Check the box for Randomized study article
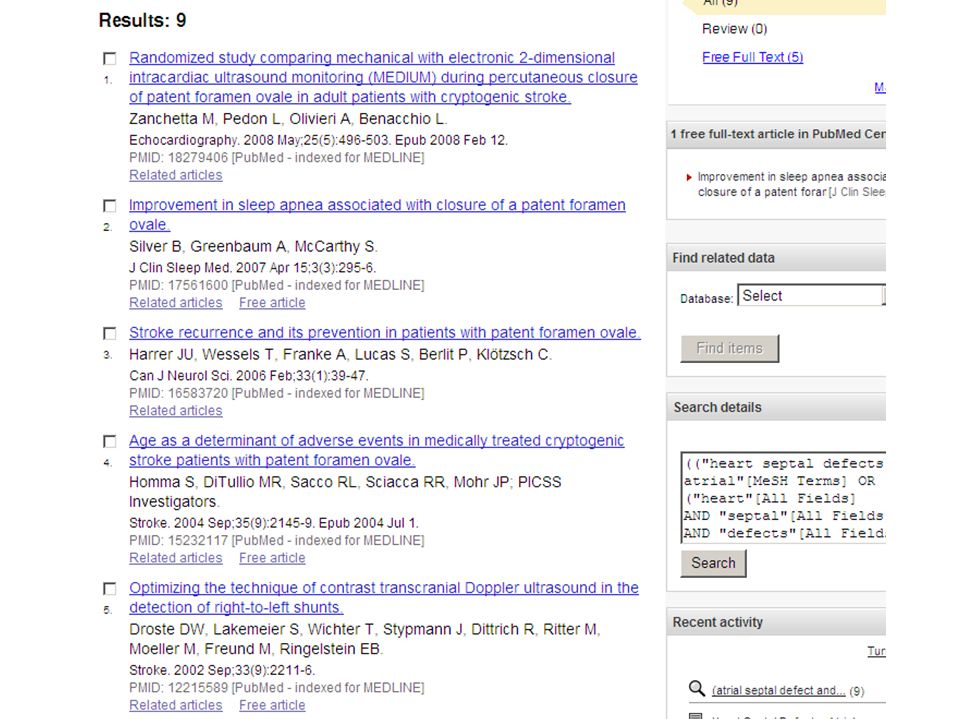 coord(110,59)
